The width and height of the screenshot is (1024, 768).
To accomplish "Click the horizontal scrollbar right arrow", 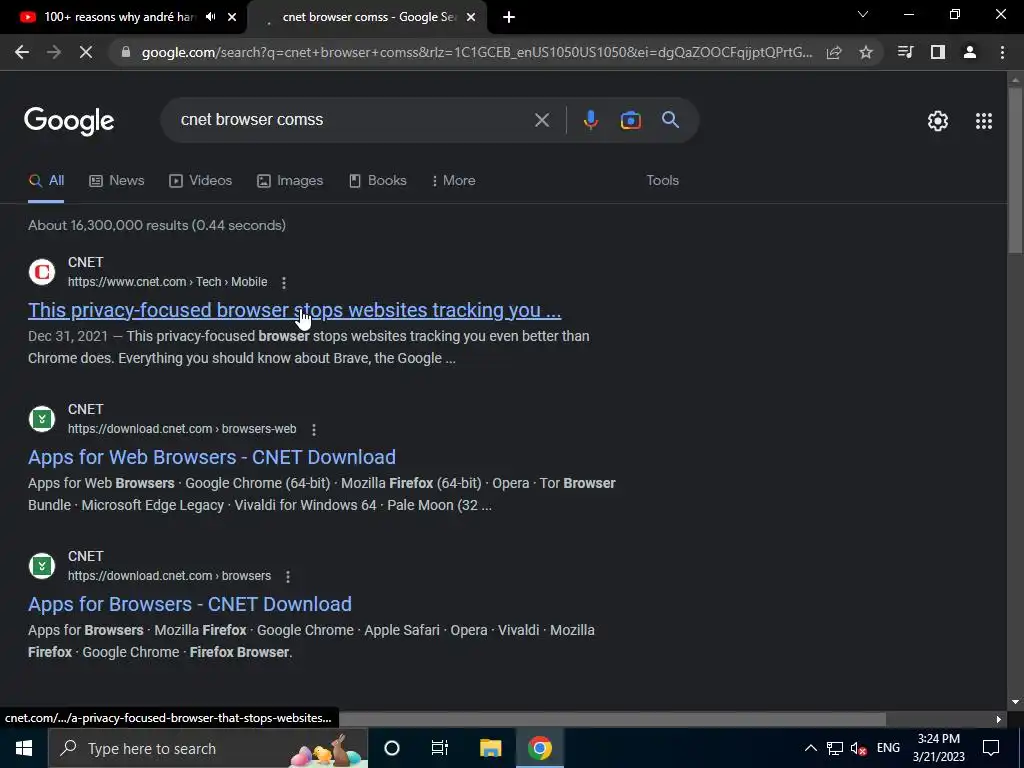I will tap(999, 719).
